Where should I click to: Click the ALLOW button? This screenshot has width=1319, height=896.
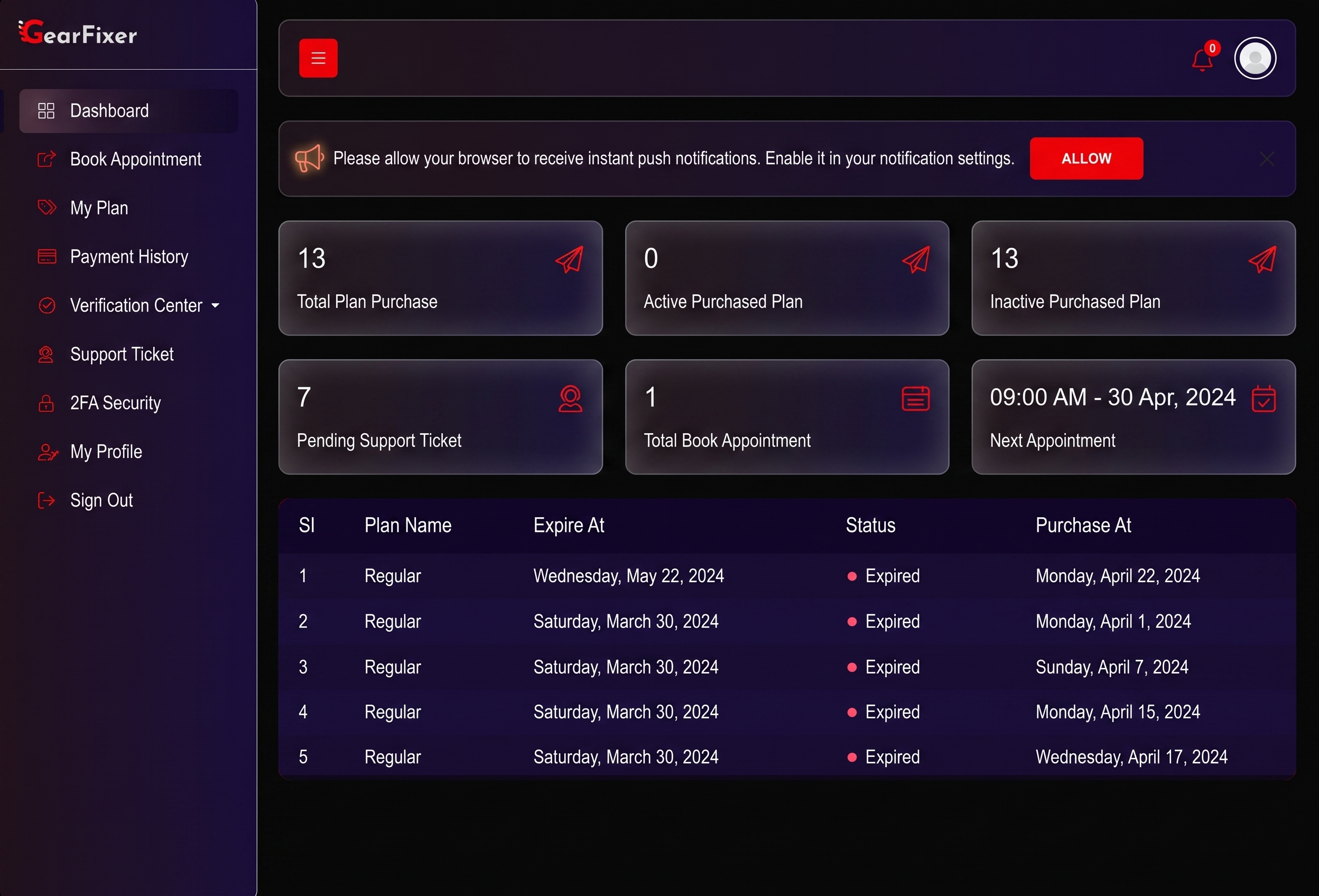(1086, 158)
